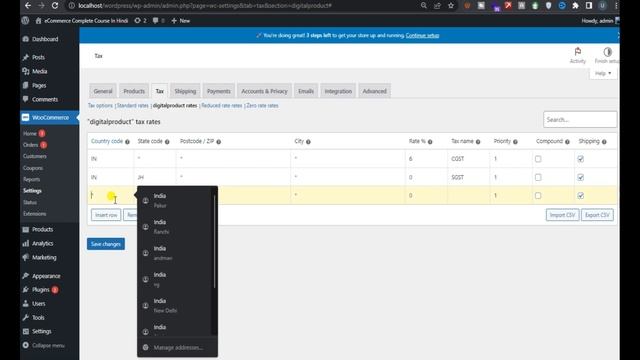Click the Import CSV button
Screen dimensions: 640x360
coord(562,215)
